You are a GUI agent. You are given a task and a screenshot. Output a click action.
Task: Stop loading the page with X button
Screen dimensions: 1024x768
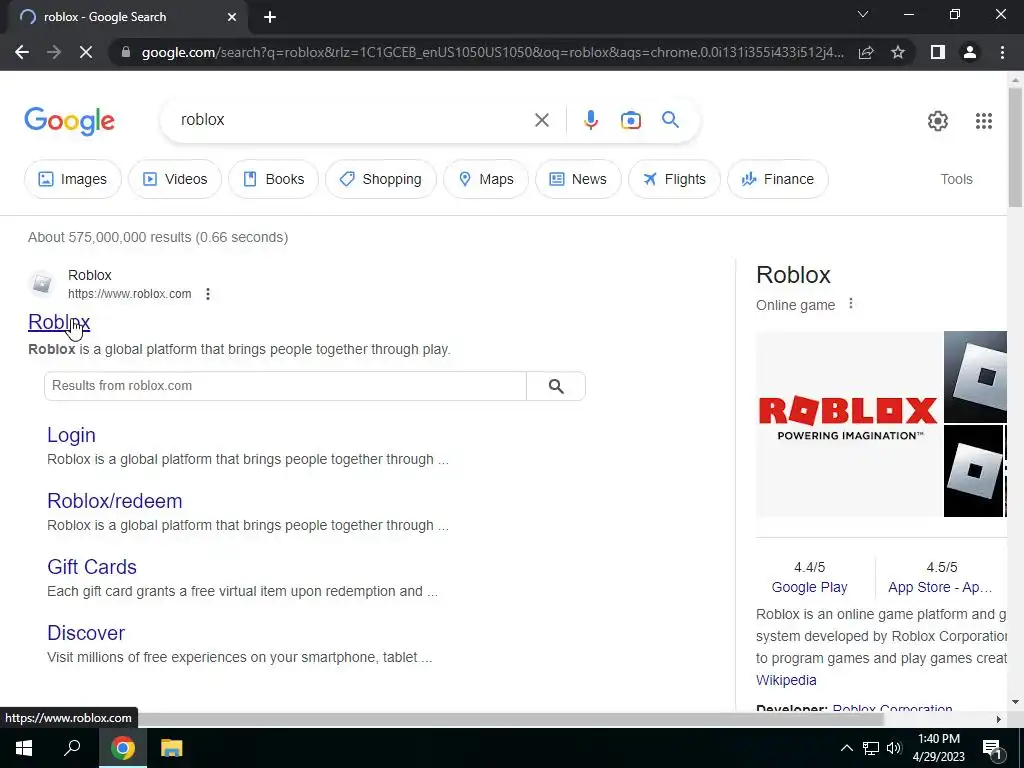[x=86, y=52]
